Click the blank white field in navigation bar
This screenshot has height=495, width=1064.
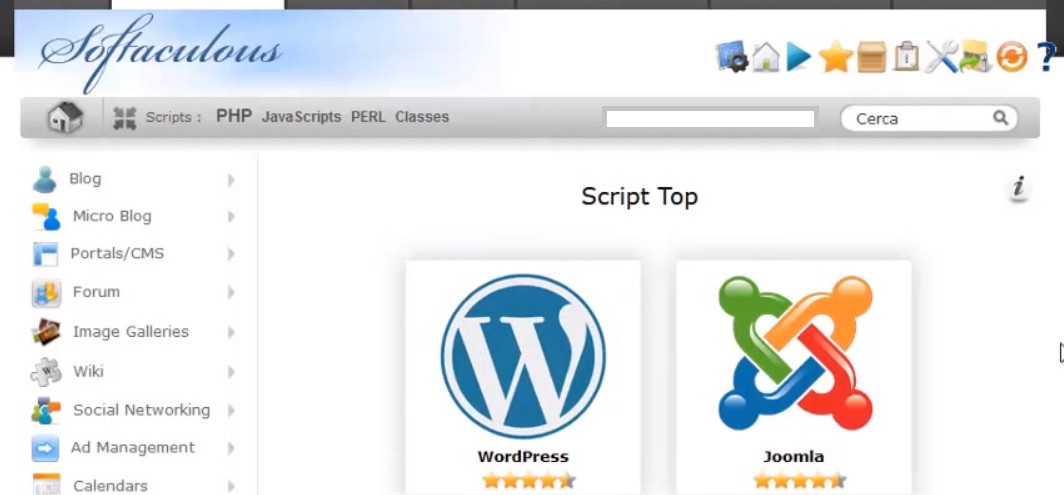tap(710, 119)
